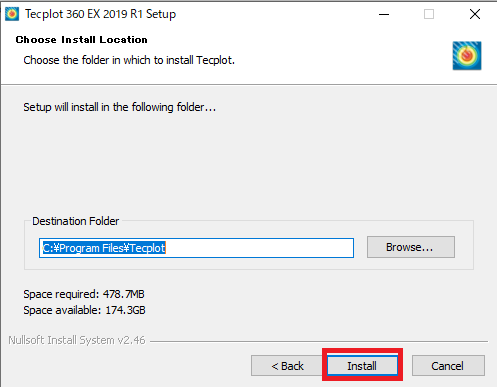Click the Install button

pyautogui.click(x=362, y=366)
